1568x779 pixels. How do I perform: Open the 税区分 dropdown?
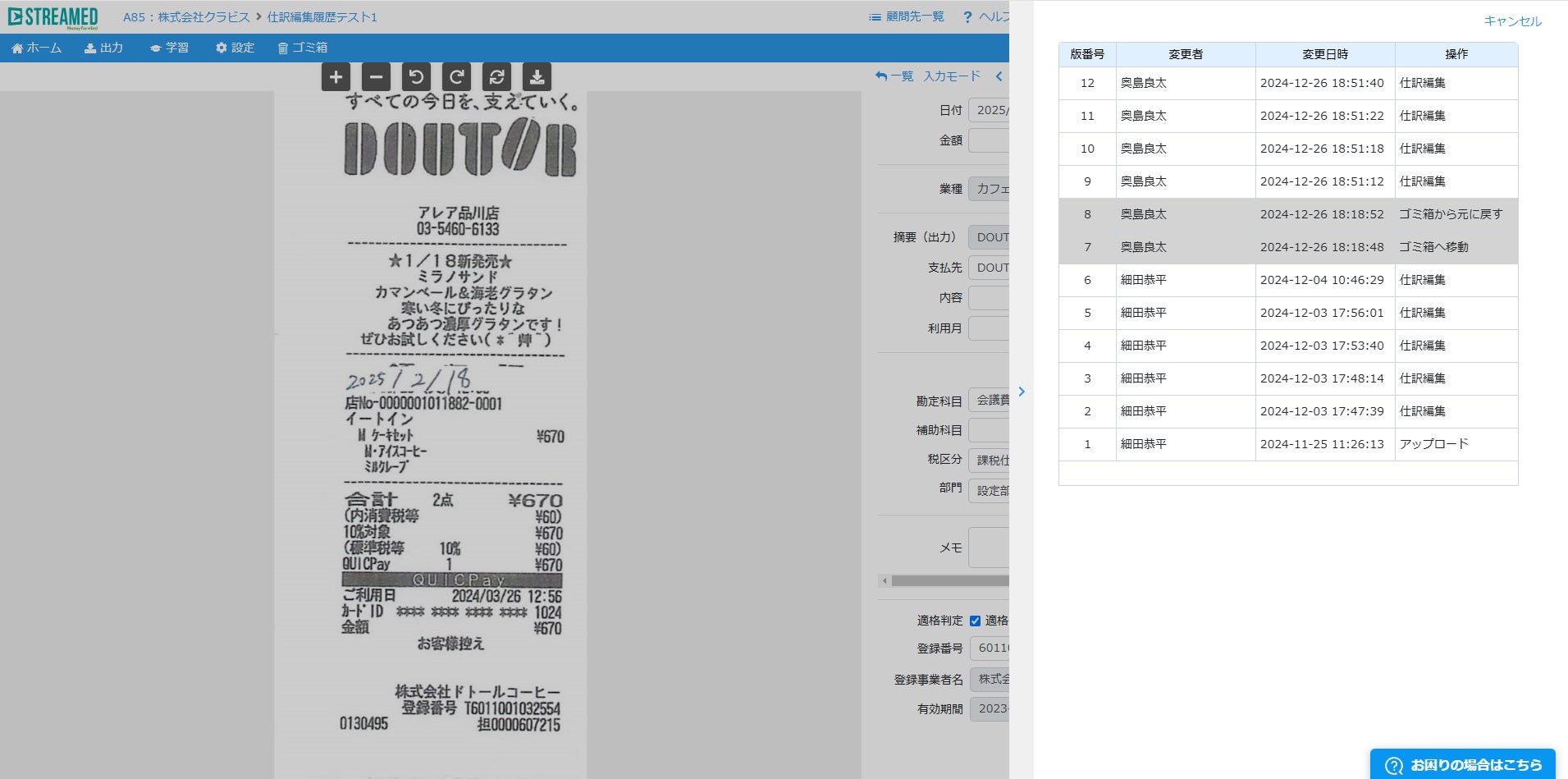click(989, 461)
